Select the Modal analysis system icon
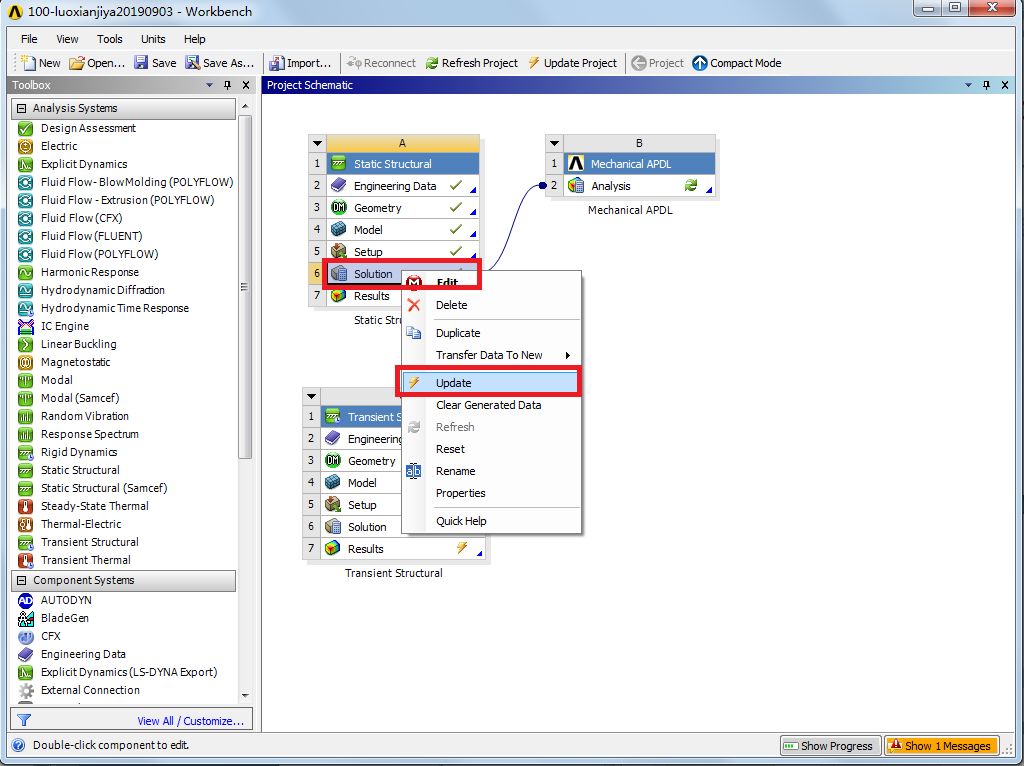 [x=25, y=380]
